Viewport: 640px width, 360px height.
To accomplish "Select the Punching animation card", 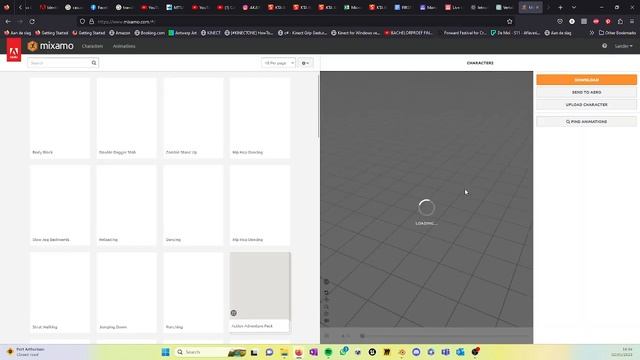I will point(193,292).
